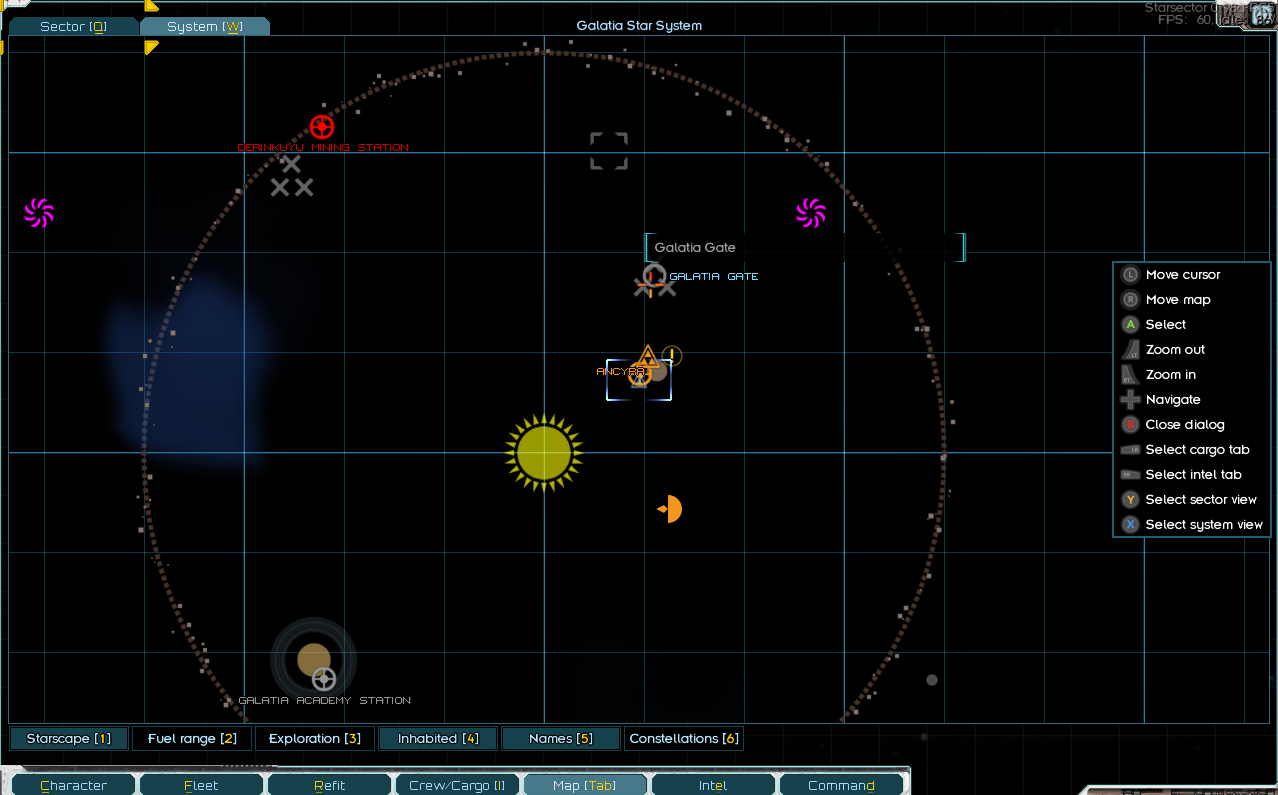Switch to the System [W] tab

[x=205, y=27]
